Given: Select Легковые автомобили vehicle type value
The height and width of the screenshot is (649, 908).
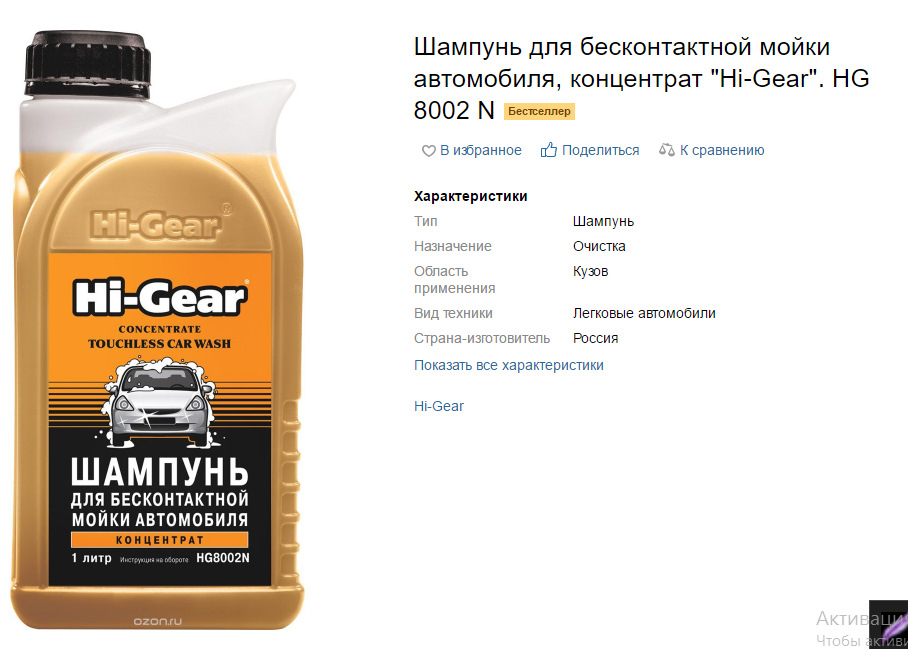Looking at the screenshot, I should coord(644,313).
